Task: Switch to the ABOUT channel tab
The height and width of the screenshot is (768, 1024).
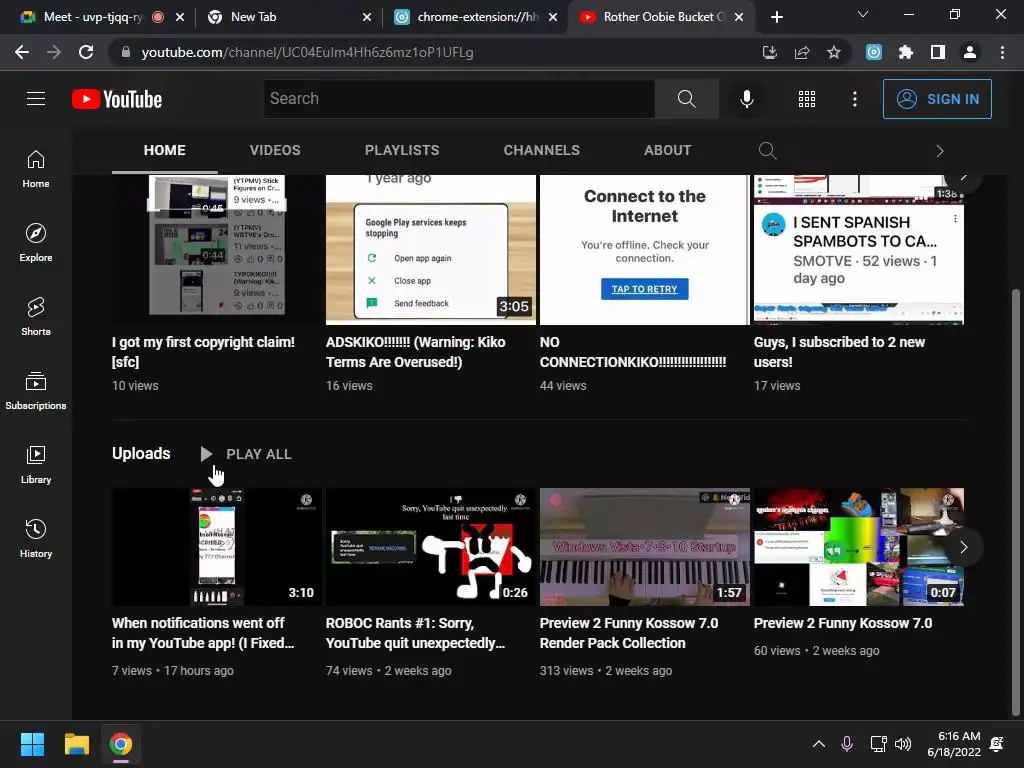Action: (667, 150)
